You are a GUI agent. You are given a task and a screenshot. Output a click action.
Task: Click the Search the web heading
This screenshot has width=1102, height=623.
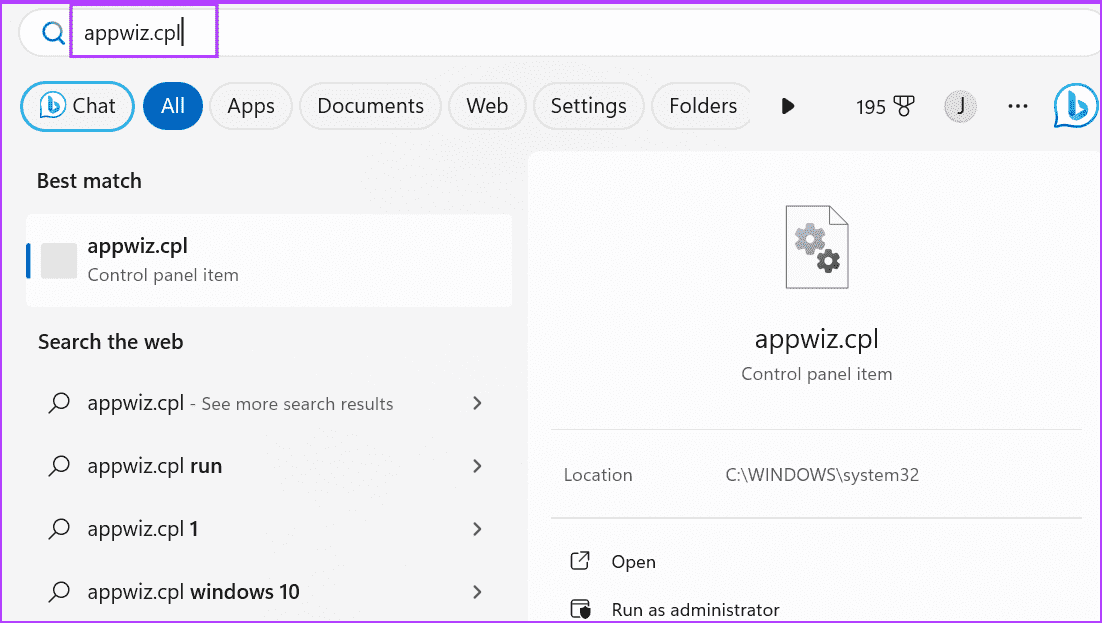point(110,342)
